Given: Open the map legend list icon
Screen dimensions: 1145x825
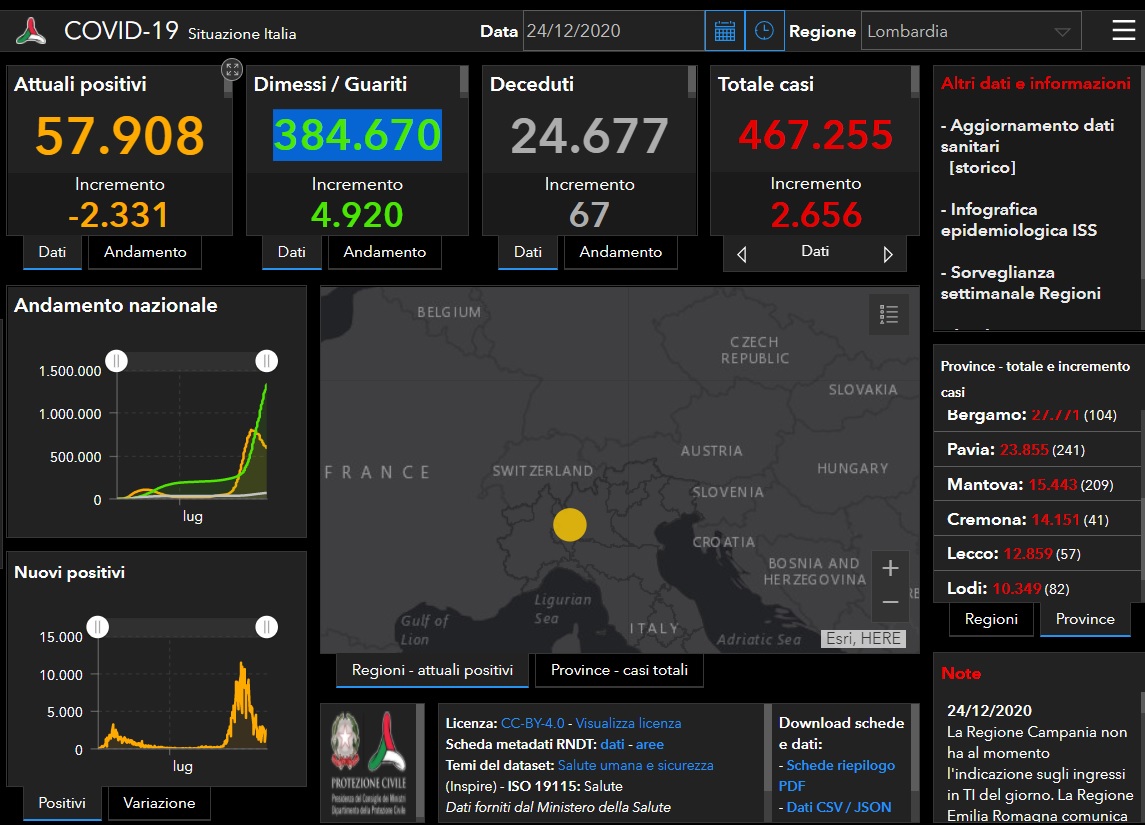Looking at the screenshot, I should (889, 314).
